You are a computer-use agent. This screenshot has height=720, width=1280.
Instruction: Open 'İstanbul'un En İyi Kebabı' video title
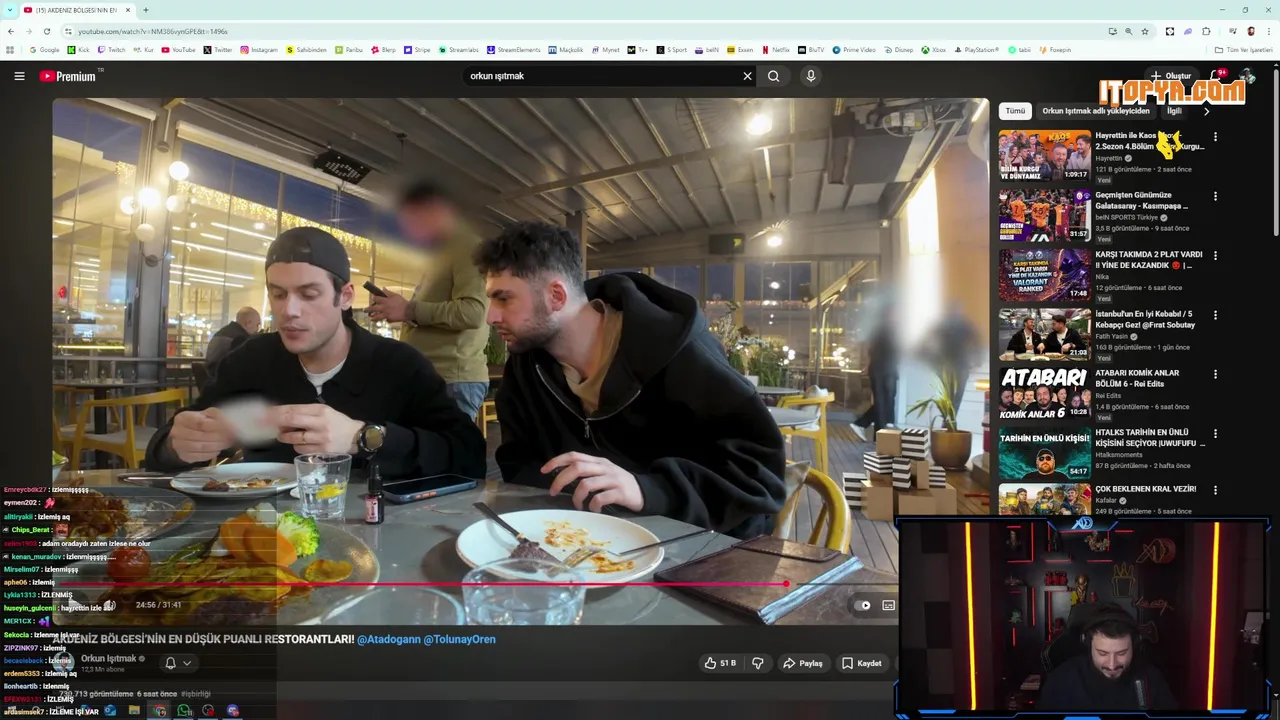(1145, 319)
